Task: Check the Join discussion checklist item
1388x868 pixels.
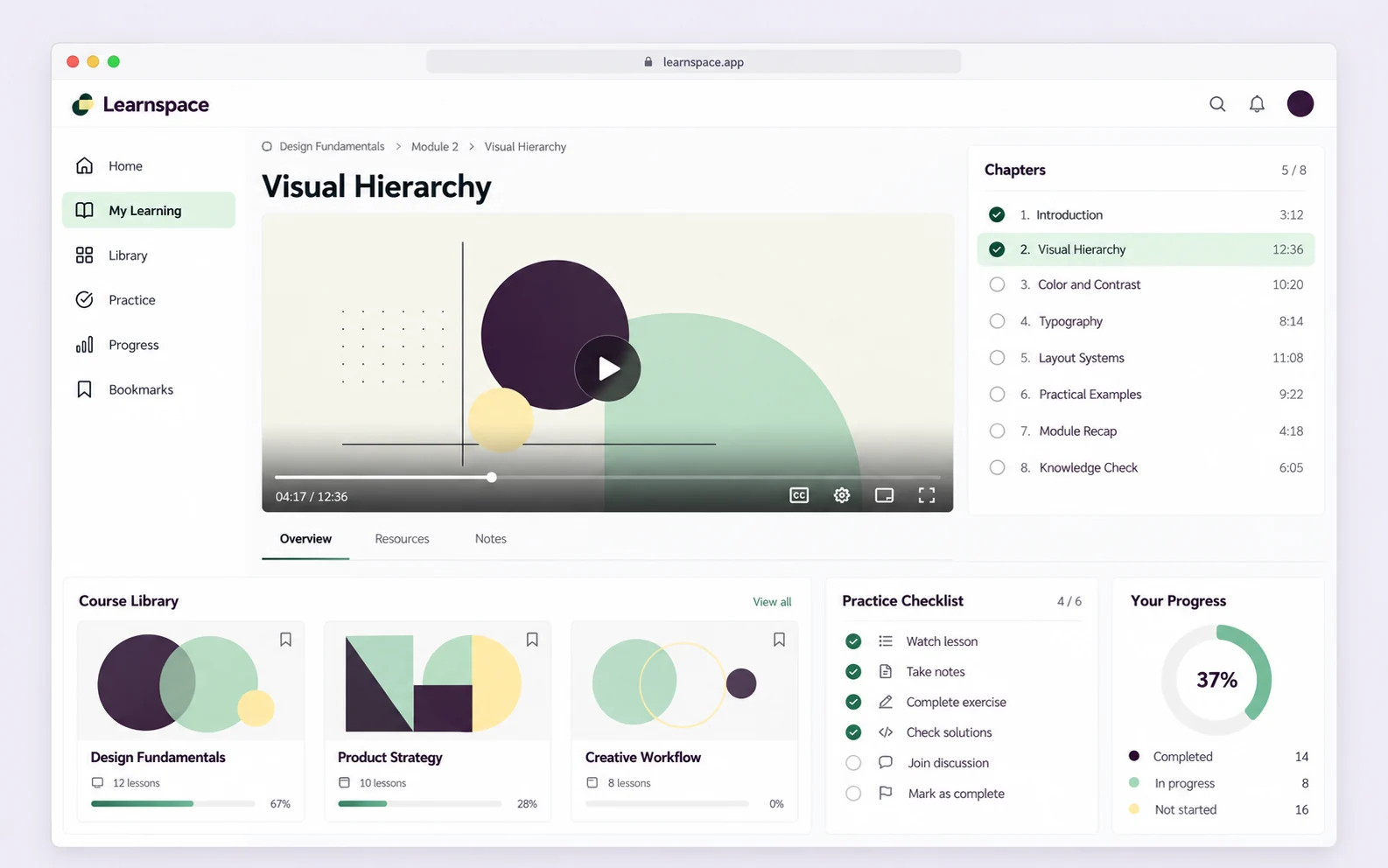Action: tap(853, 763)
